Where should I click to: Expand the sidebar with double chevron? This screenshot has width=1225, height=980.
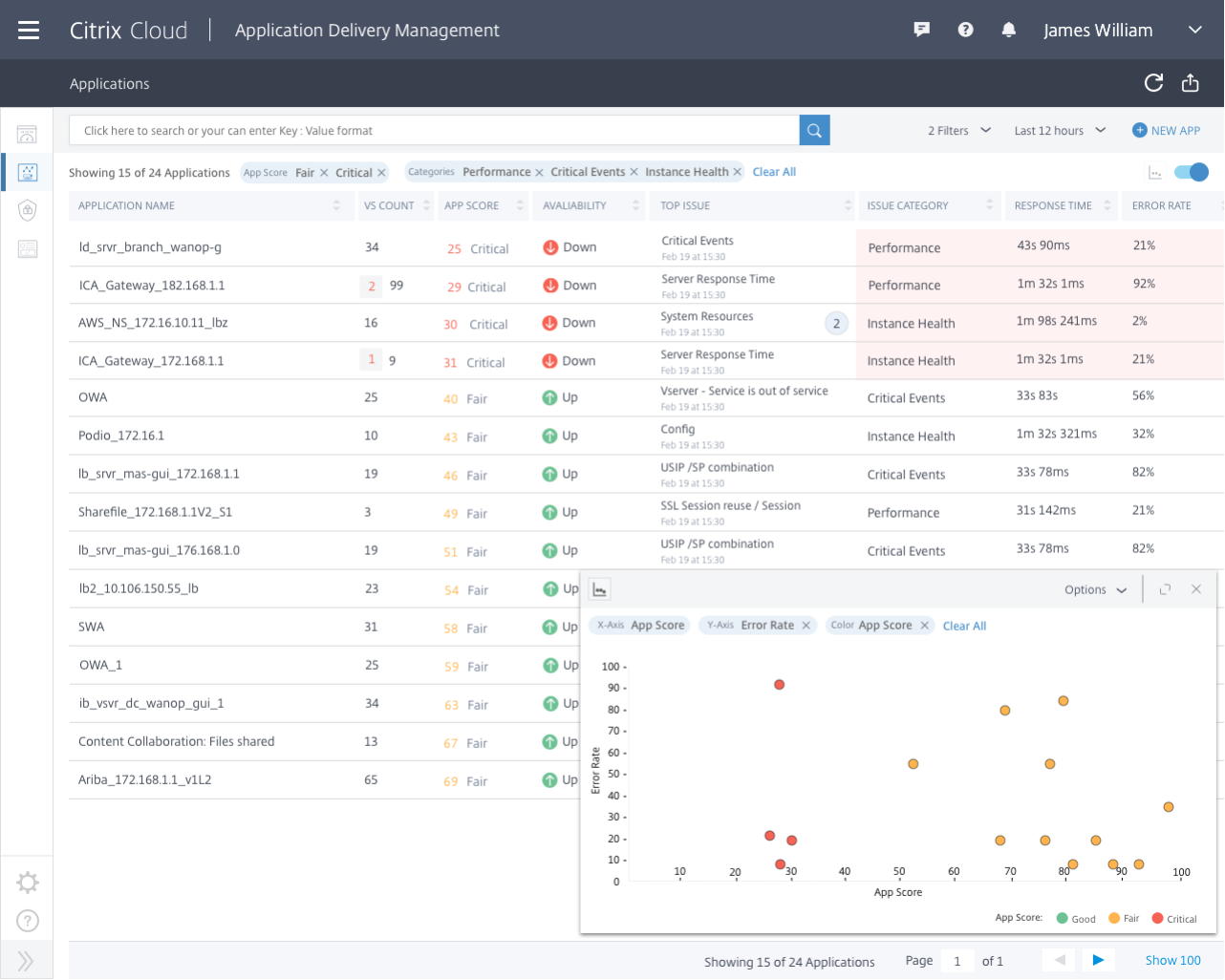(x=26, y=961)
